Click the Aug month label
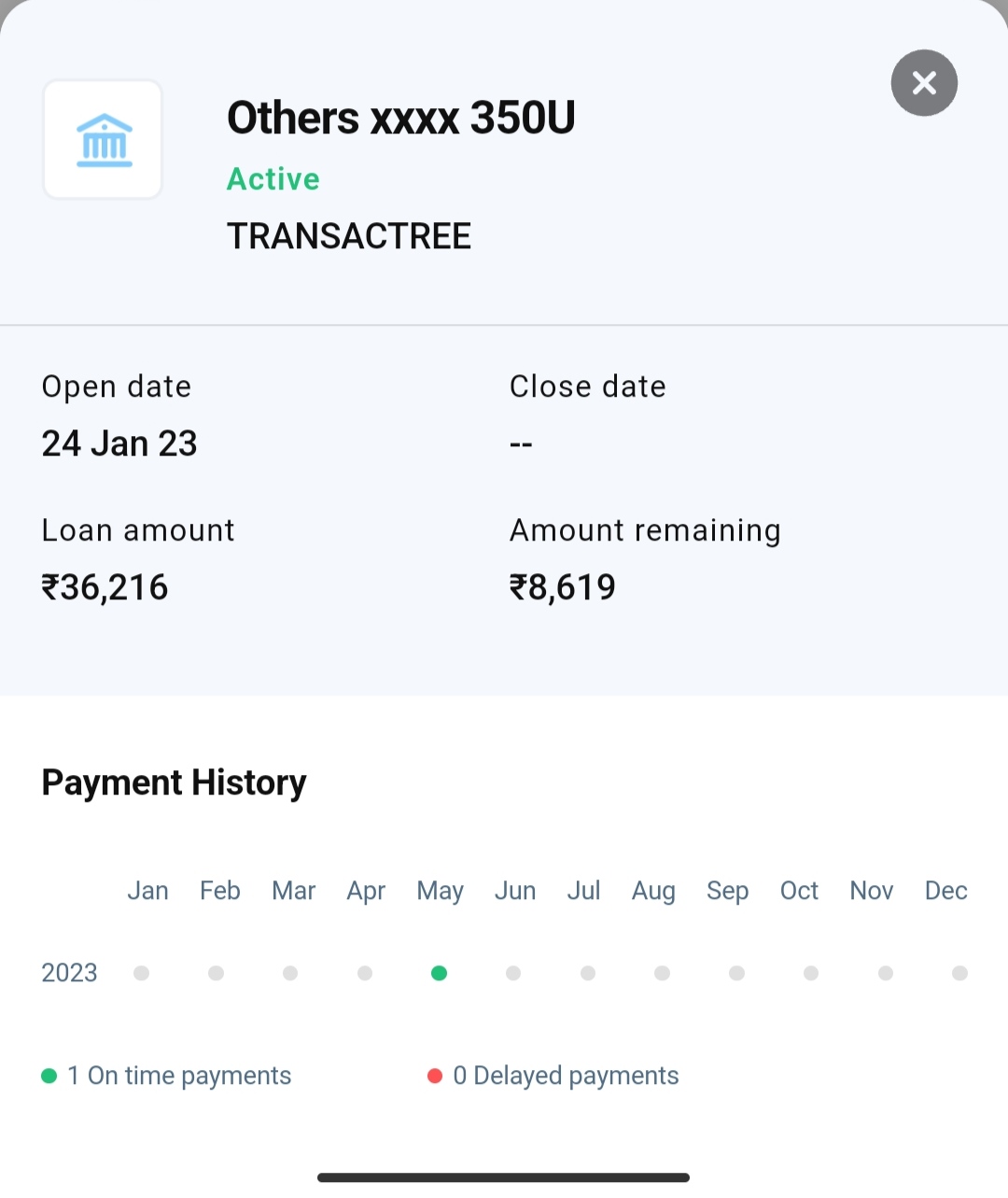This screenshot has height=1198, width=1008. coord(653,891)
